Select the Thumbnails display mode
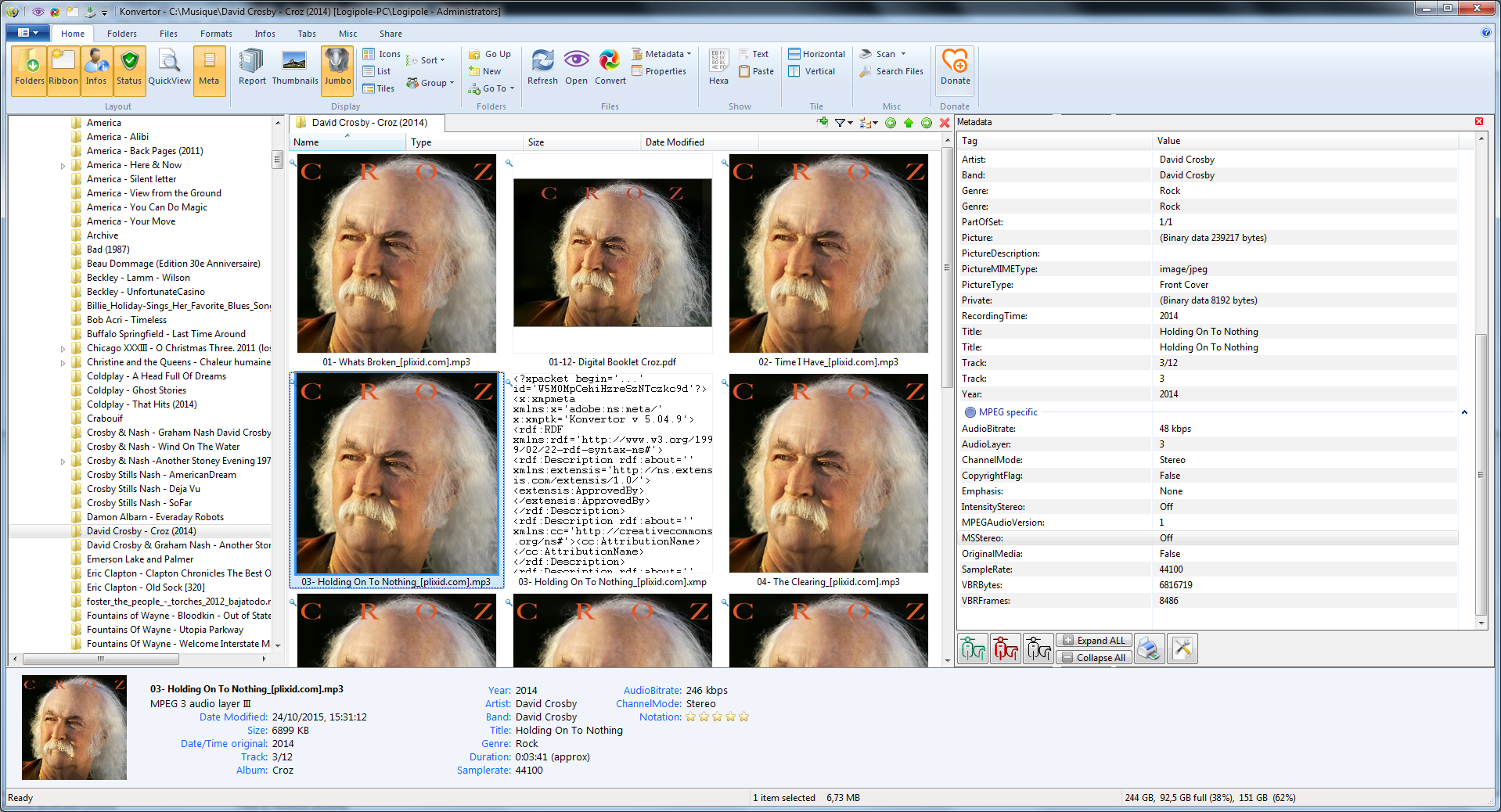1501x812 pixels. point(295,66)
